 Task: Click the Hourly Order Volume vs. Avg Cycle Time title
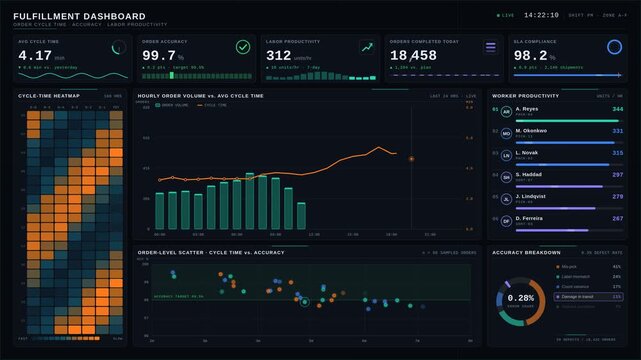pyautogui.click(x=201, y=96)
